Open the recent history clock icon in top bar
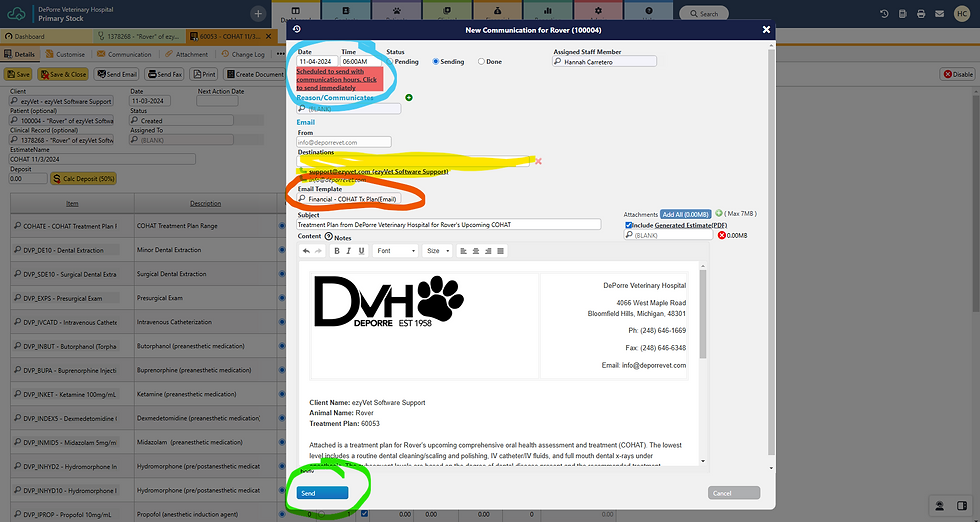Viewport: 980px width, 522px height. pos(884,14)
